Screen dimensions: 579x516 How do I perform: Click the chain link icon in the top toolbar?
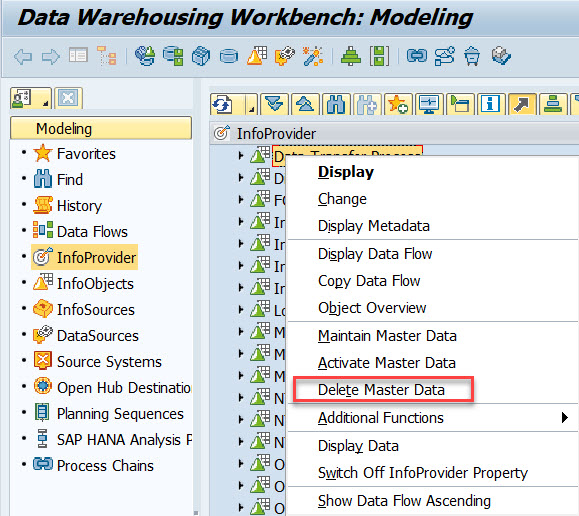[x=417, y=56]
